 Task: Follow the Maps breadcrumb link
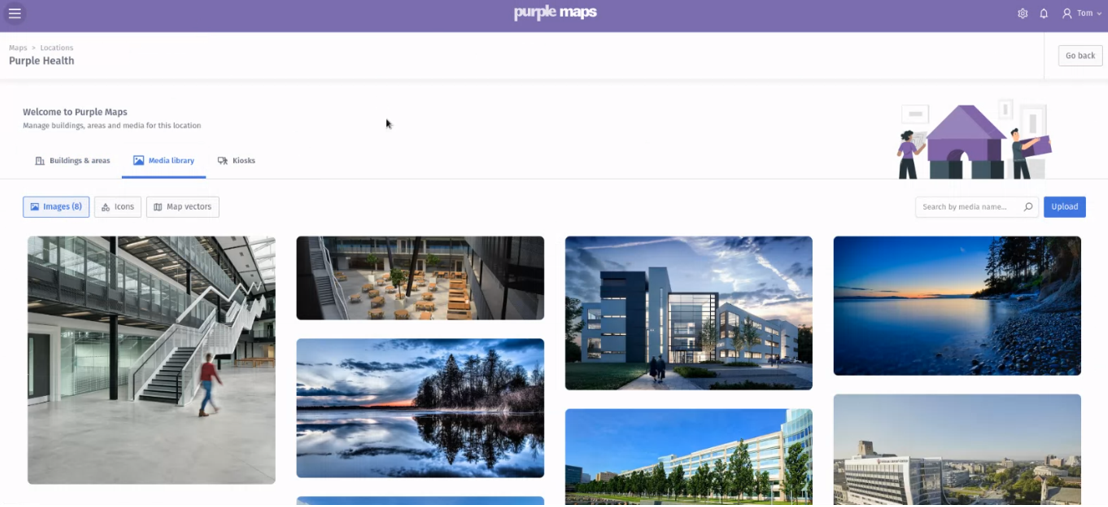(18, 48)
